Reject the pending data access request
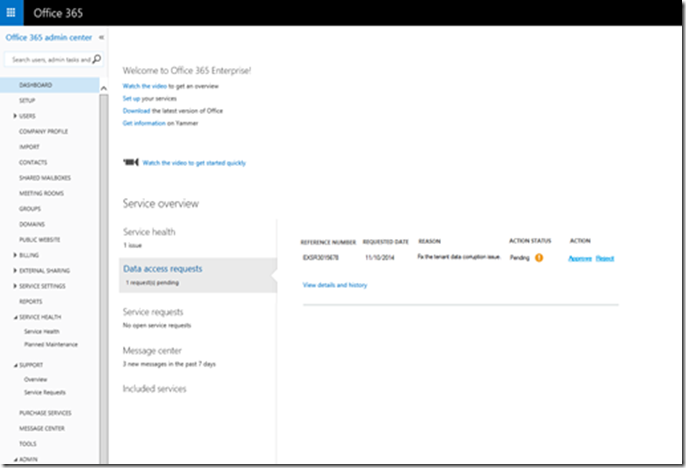Viewport: 686px width, 468px height. click(605, 258)
